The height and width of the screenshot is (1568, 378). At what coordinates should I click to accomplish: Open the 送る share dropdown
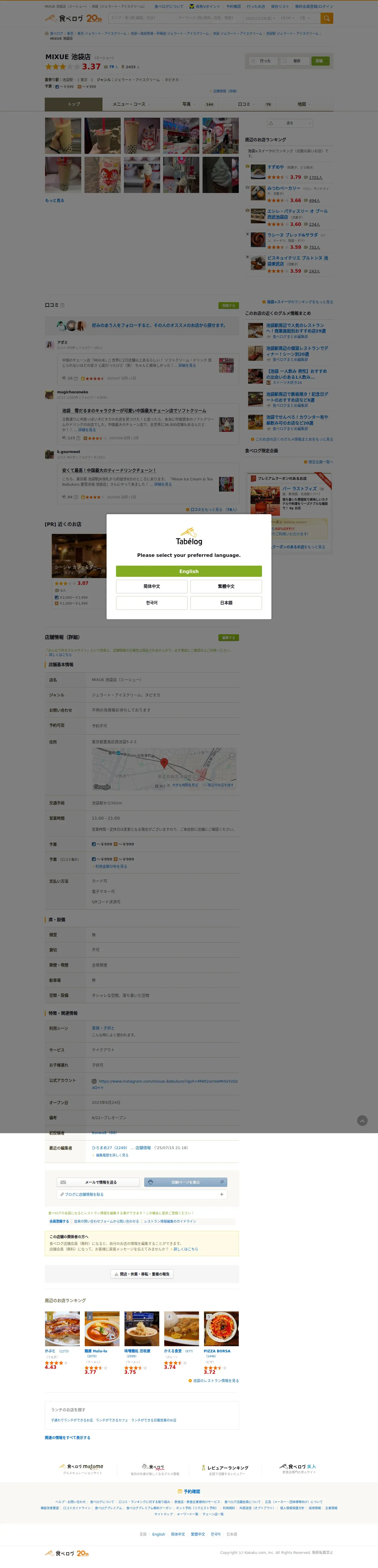point(290,123)
